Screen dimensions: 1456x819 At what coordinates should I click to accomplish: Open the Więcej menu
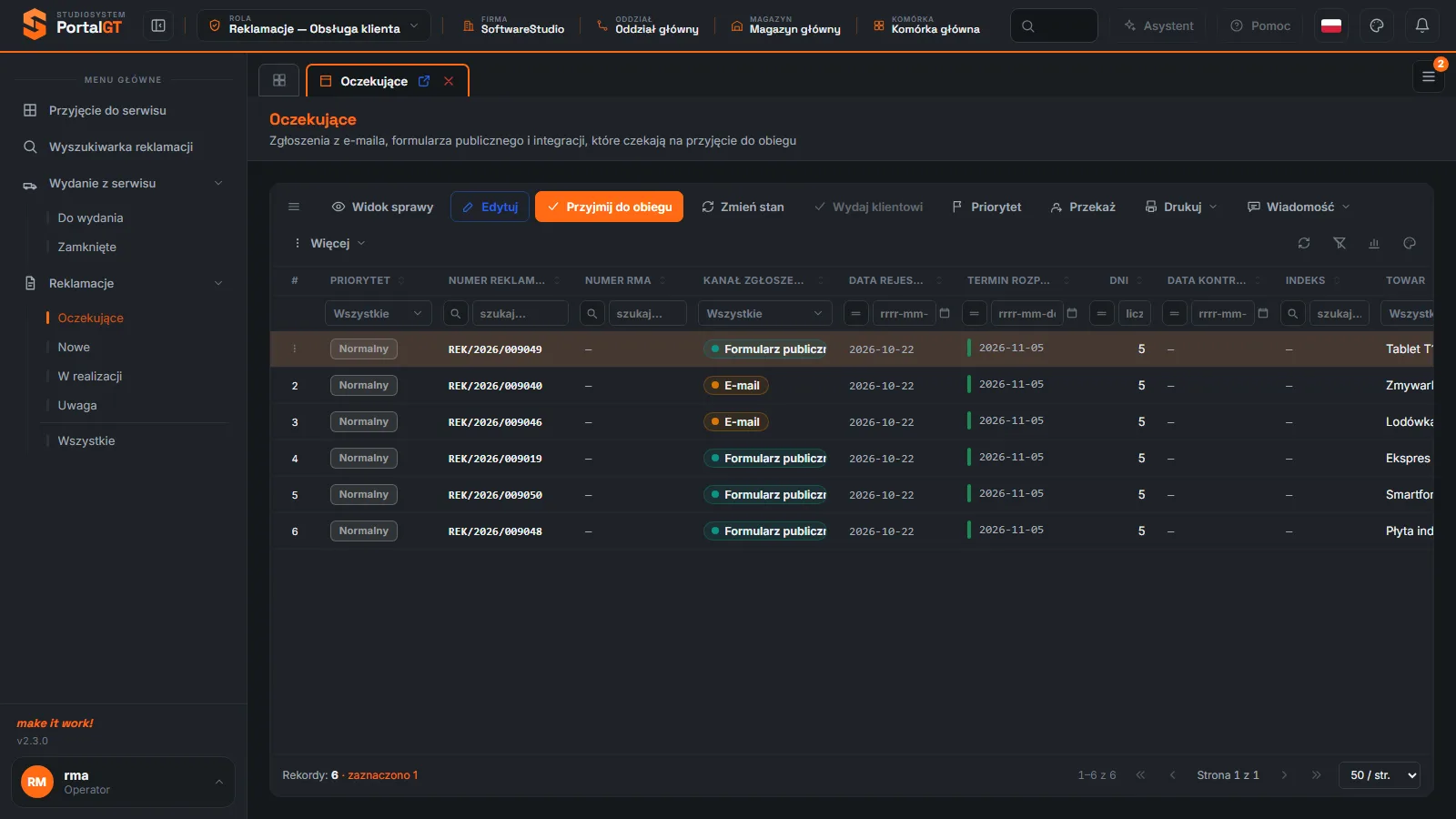point(329,243)
